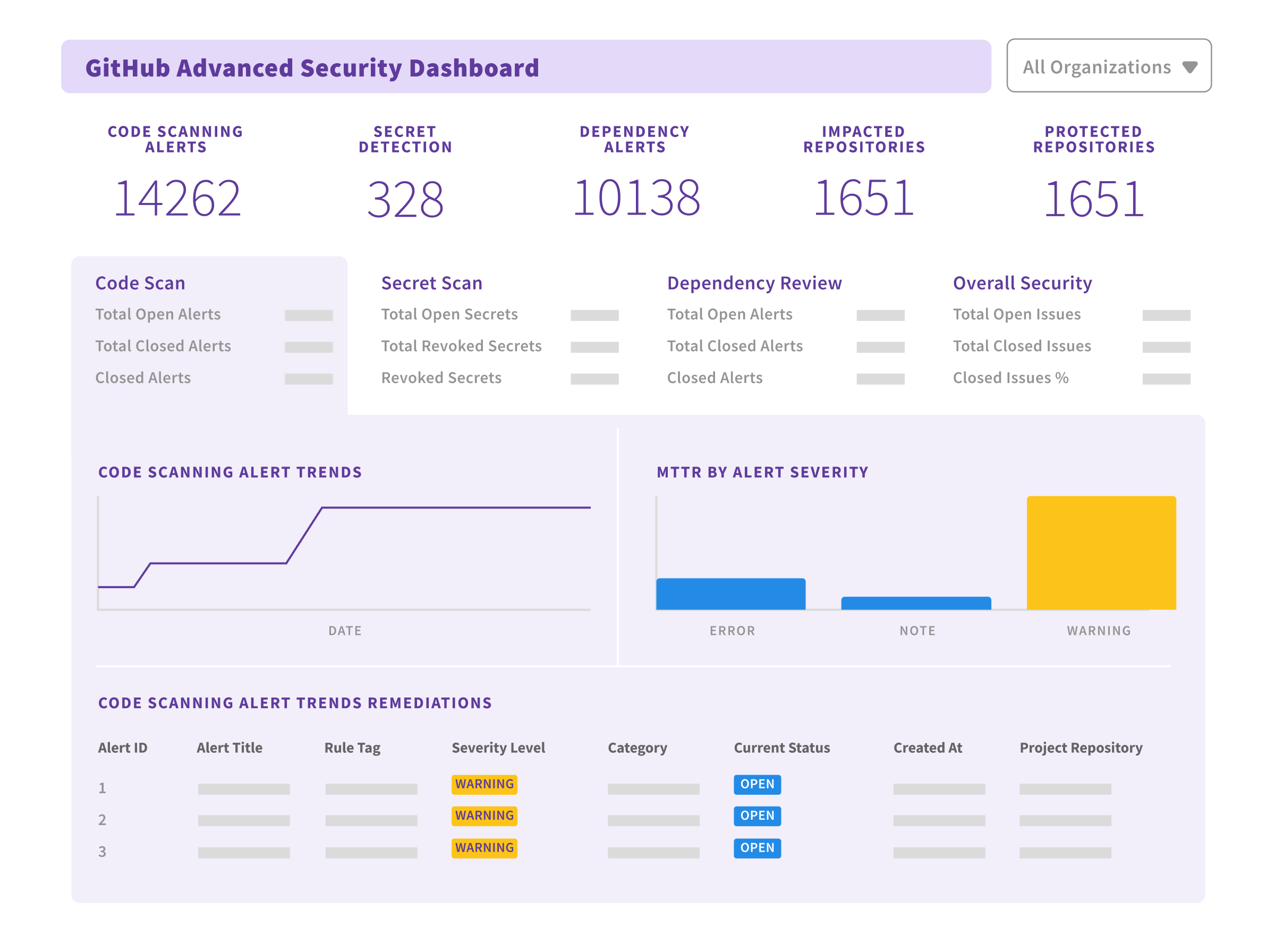Viewport: 1275px width, 952px height.
Task: Click the blue ERROR bar in MTTR chart
Action: (730, 593)
